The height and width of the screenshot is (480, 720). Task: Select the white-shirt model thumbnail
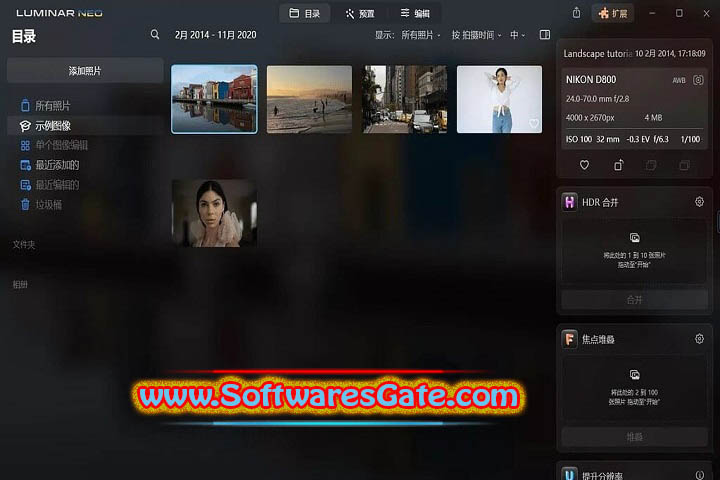500,99
